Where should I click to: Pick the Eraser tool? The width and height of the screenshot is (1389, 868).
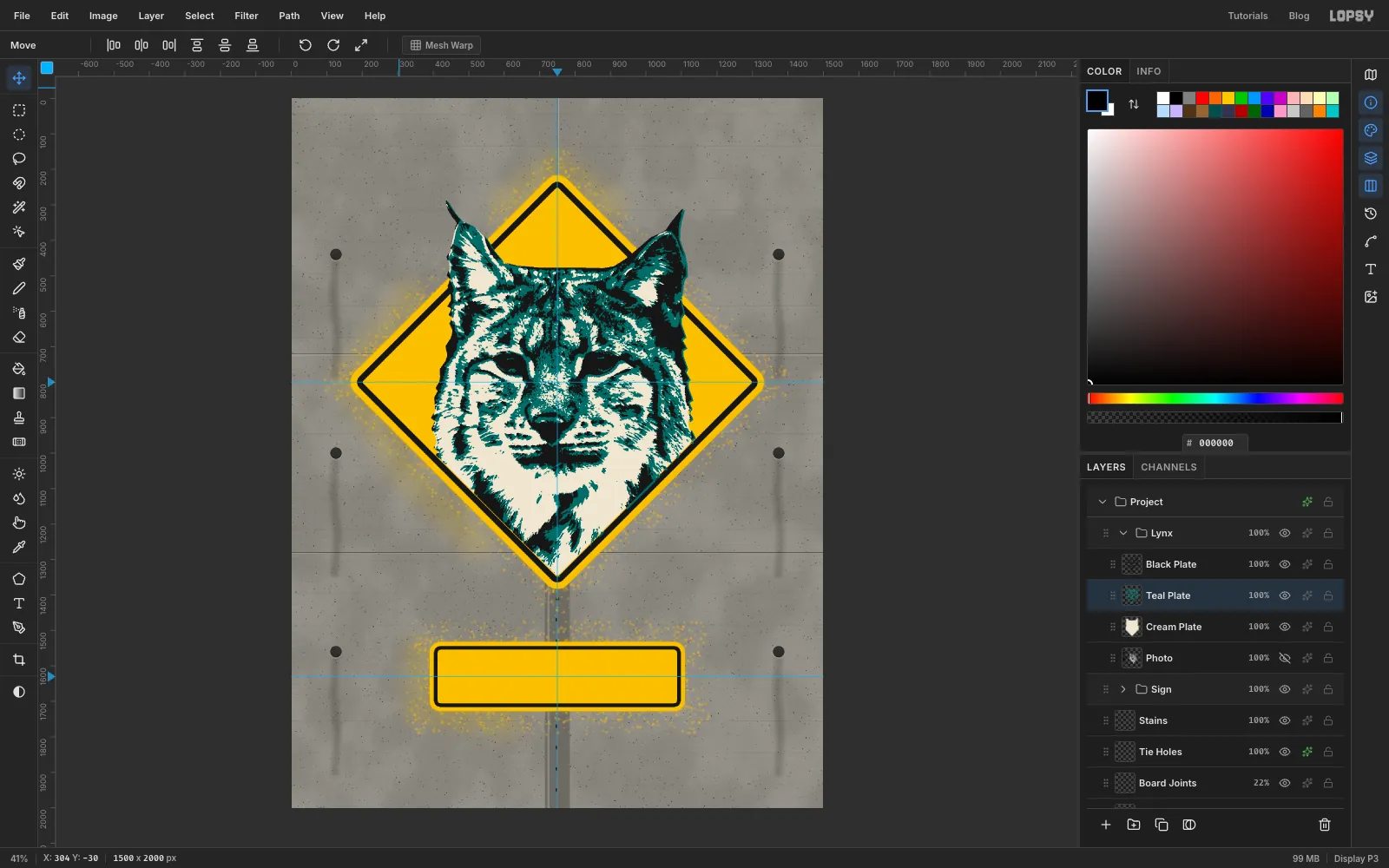(19, 337)
